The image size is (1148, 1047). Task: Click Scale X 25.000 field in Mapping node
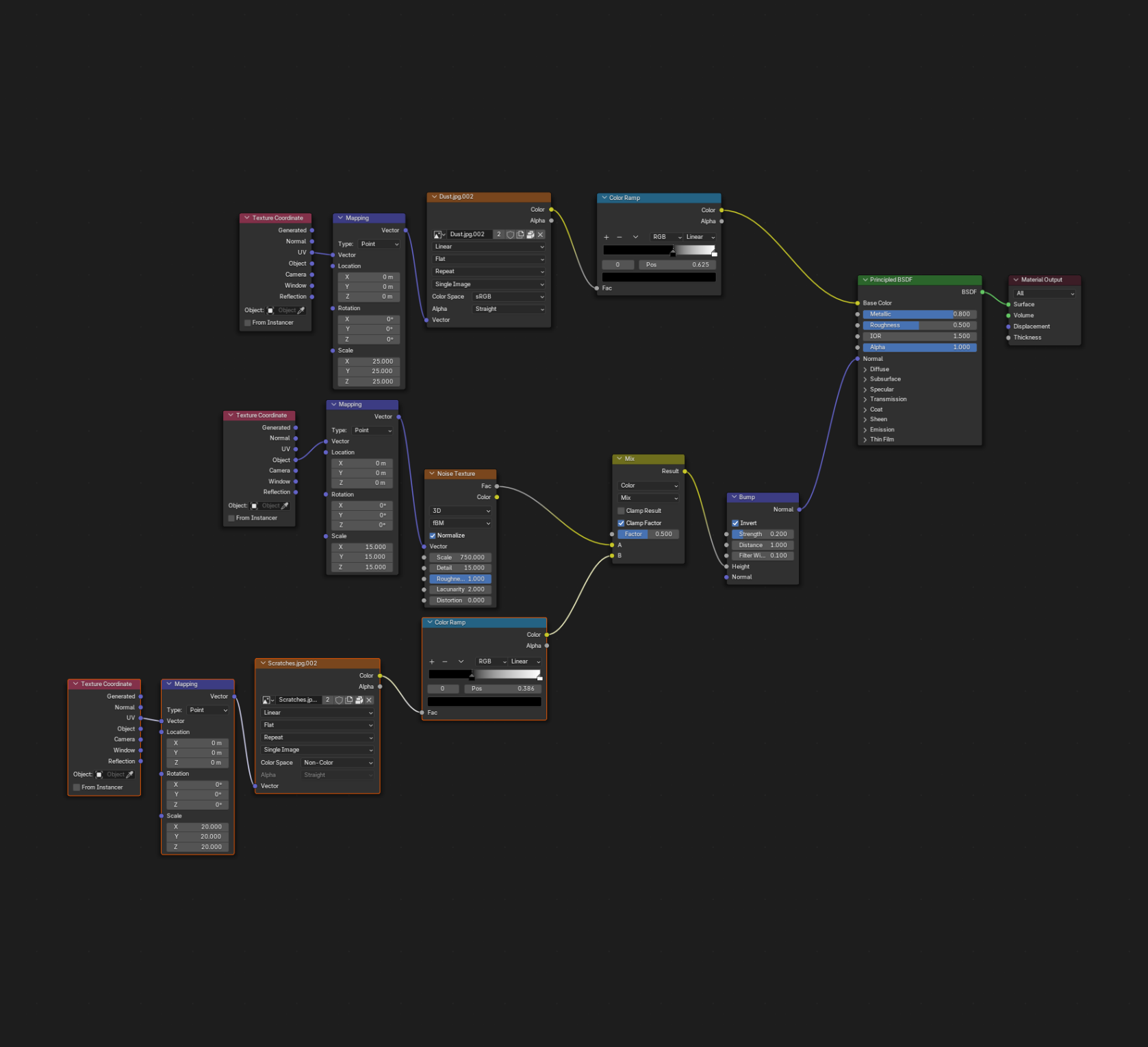point(369,362)
